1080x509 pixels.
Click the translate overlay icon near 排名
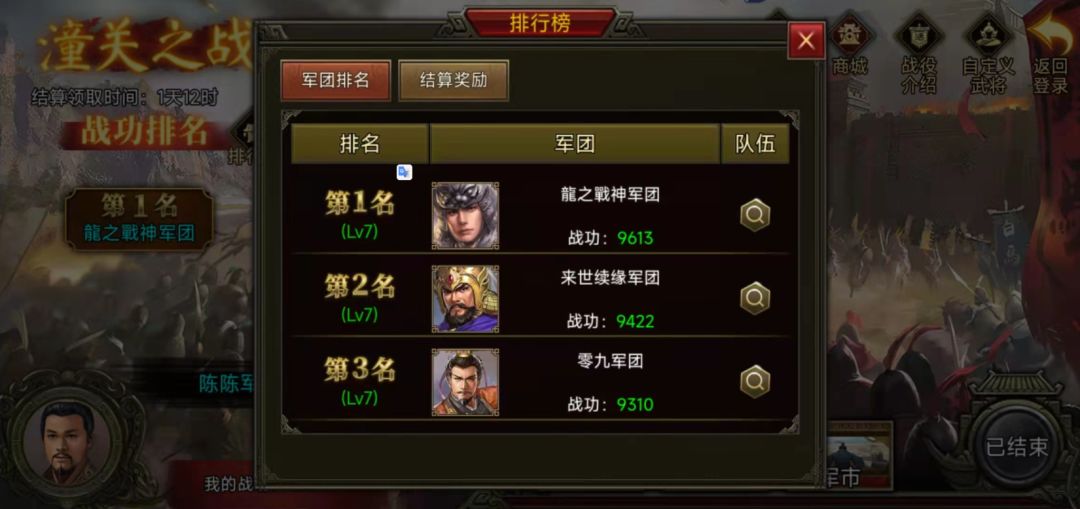click(404, 172)
